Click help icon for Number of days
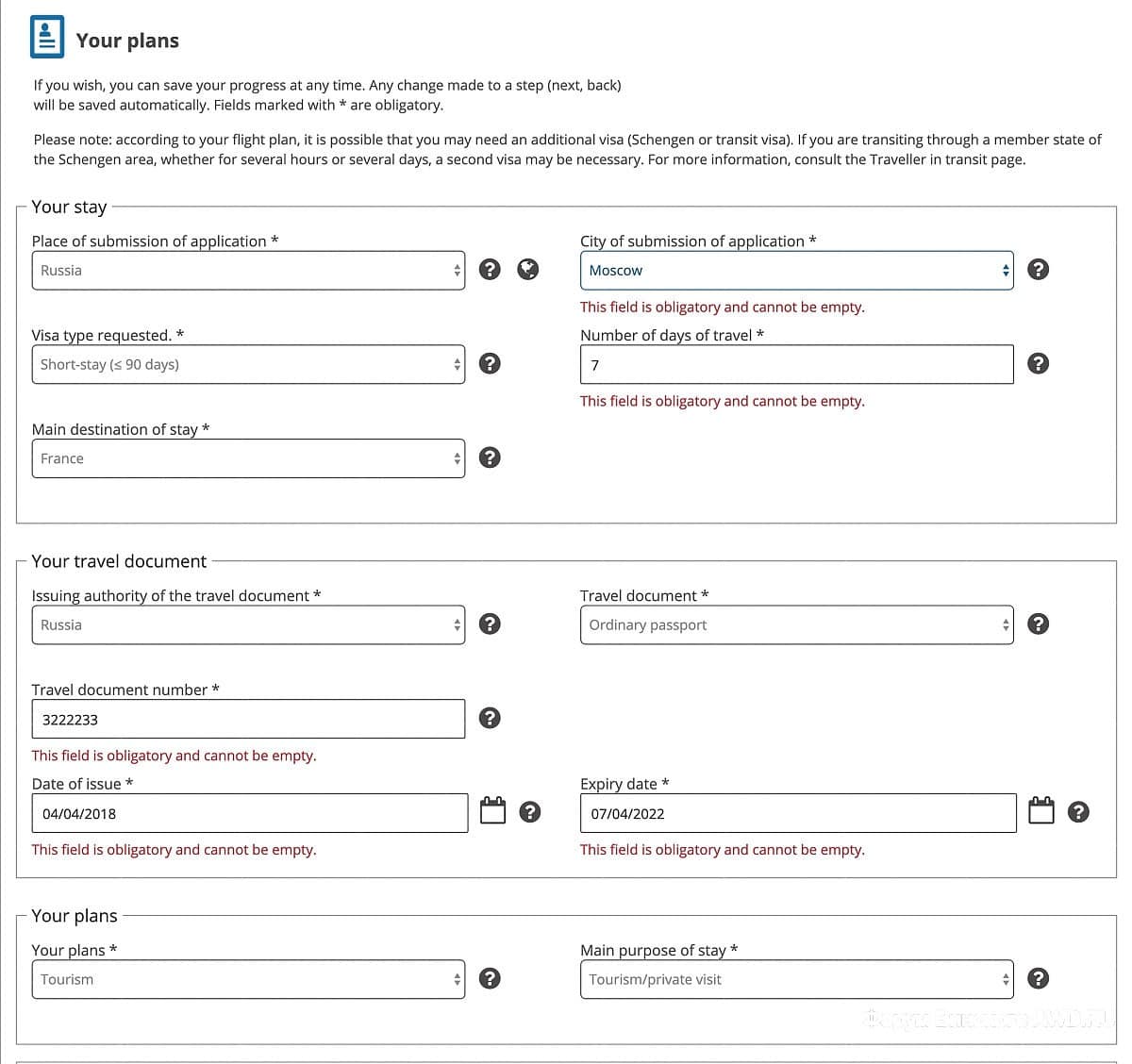Screen dimensions: 1132x1064 point(1038,364)
